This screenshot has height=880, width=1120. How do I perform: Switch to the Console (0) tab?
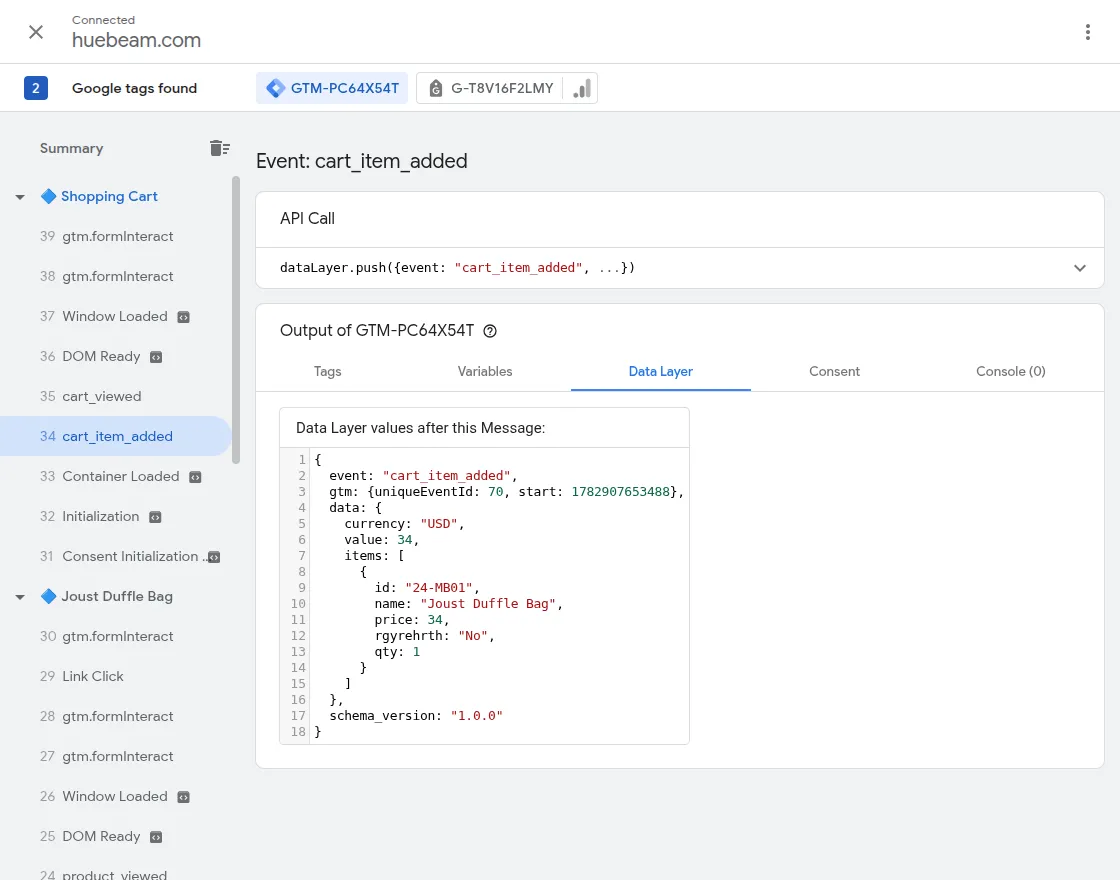coord(1011,371)
